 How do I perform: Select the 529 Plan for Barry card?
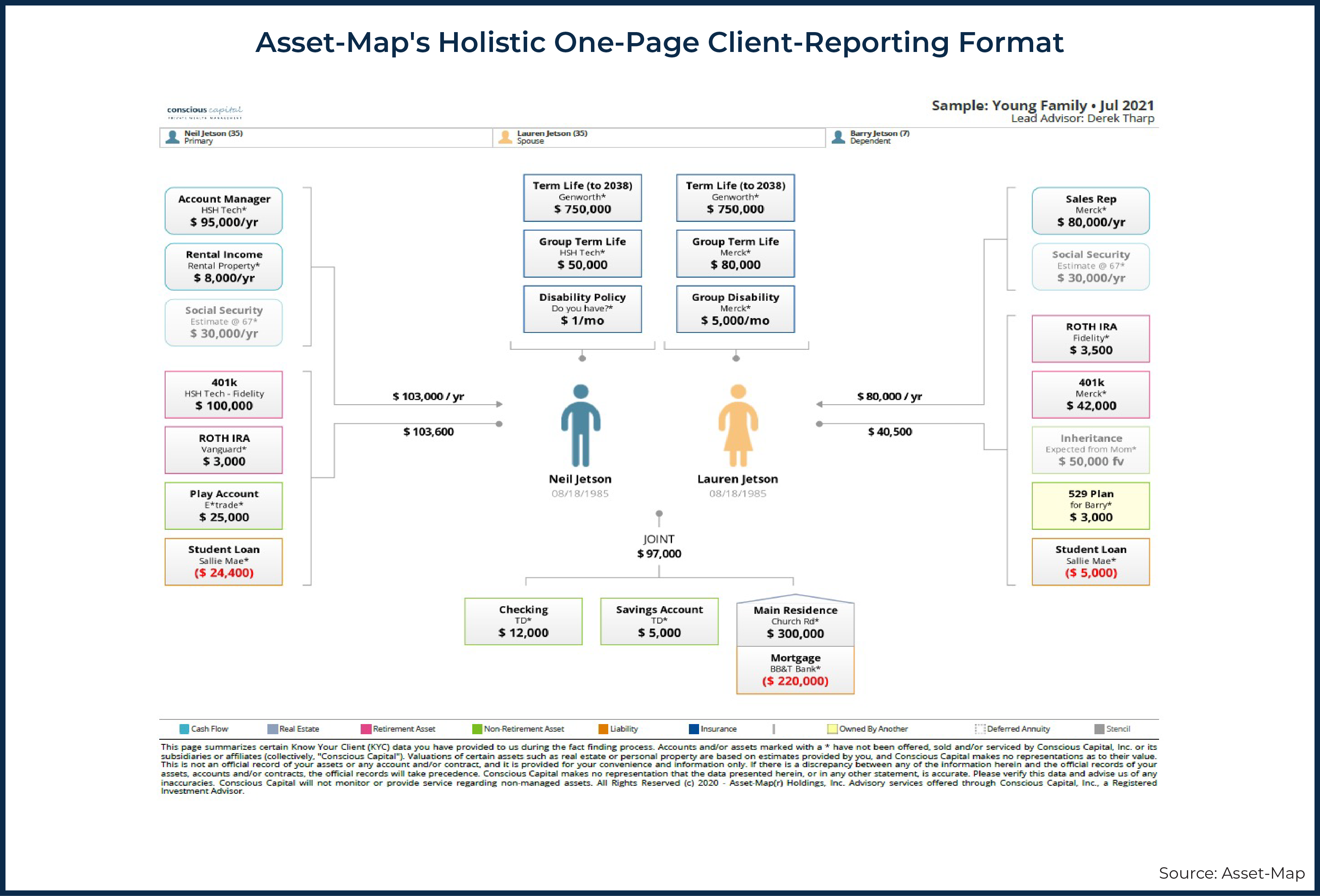[1091, 506]
